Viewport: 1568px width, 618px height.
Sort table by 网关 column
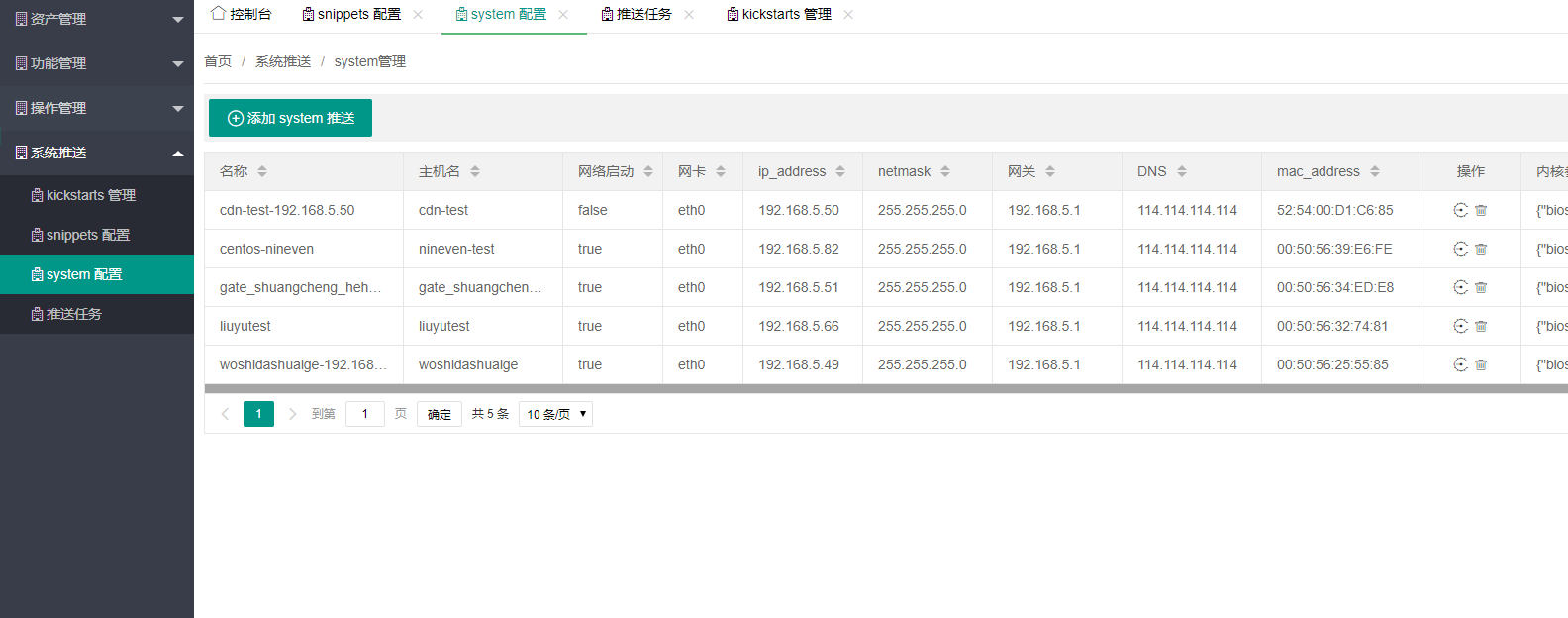[1050, 171]
